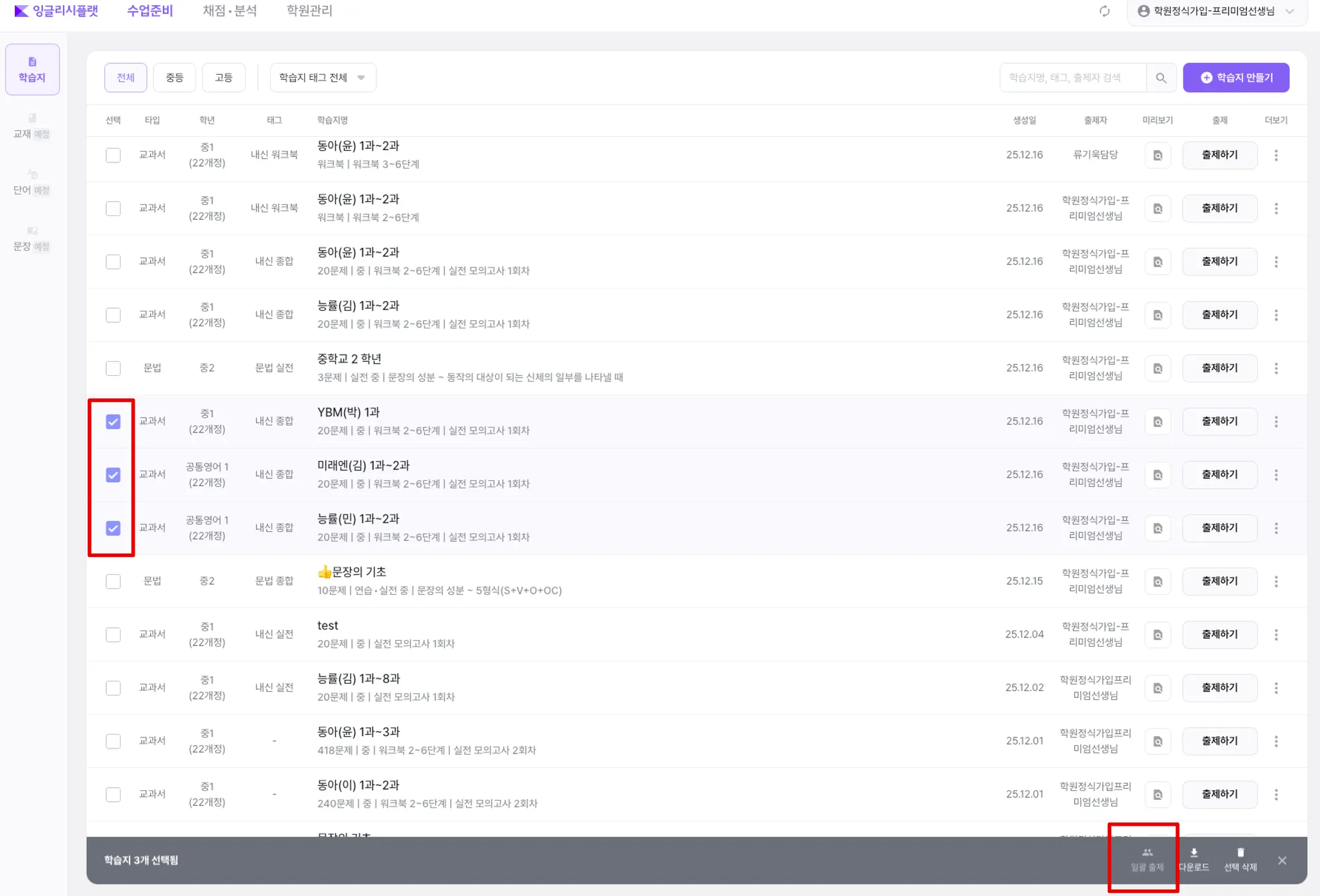Open account dropdown 학원정식가입-프리미엄선생님
This screenshot has height=896, width=1320.
tap(1215, 11)
